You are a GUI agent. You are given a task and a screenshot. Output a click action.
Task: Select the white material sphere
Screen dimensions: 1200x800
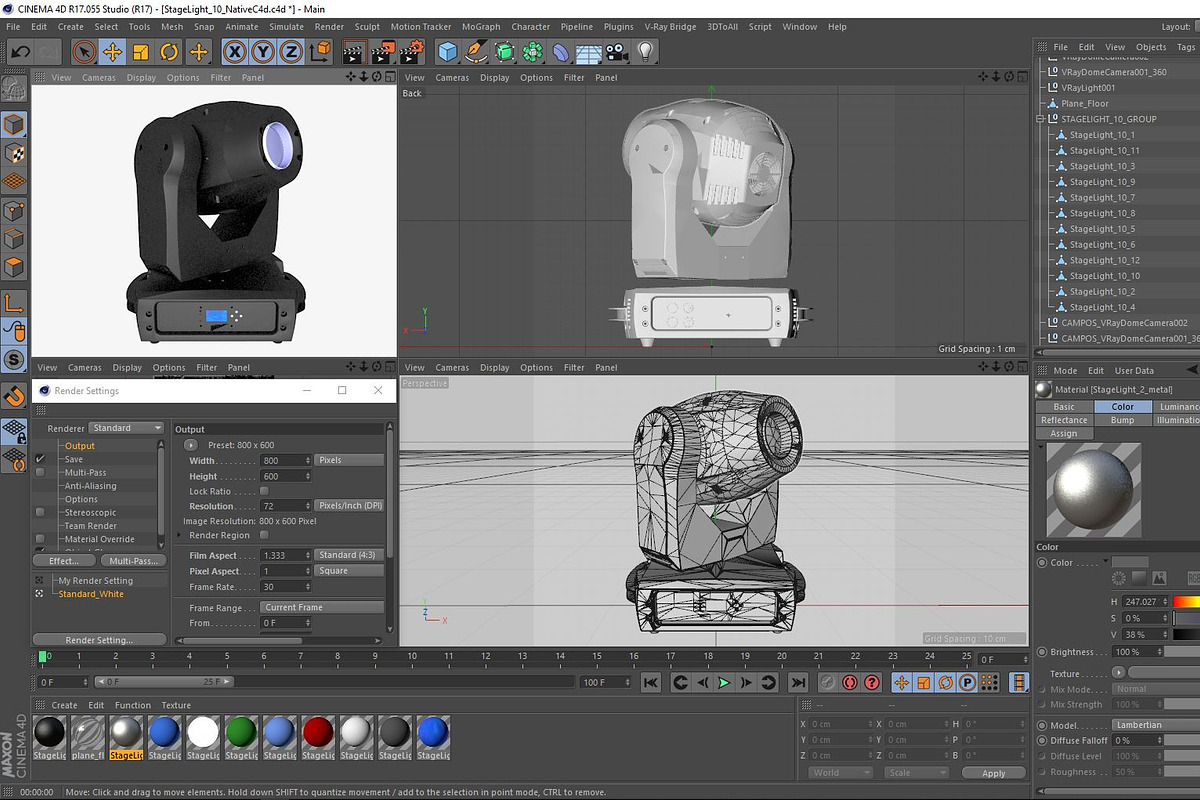tap(203, 732)
